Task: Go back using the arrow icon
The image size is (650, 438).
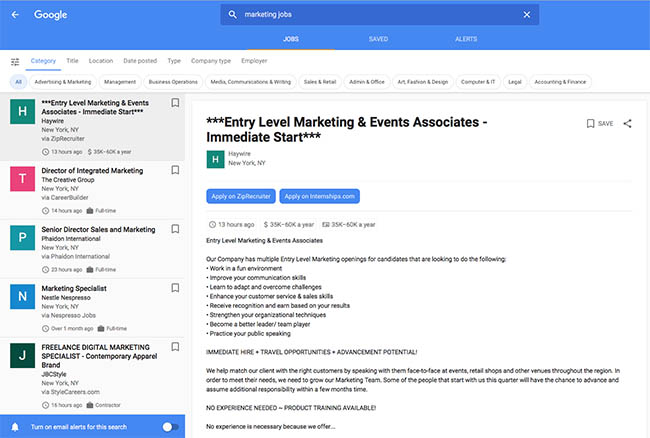Action: click(x=15, y=15)
